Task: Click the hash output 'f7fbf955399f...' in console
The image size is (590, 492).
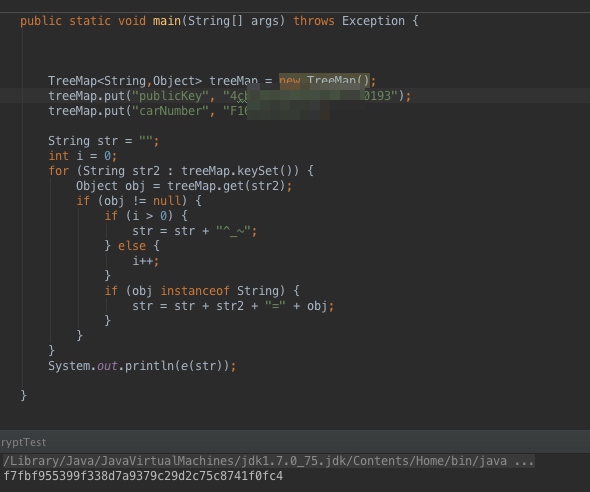Action: click(x=143, y=476)
